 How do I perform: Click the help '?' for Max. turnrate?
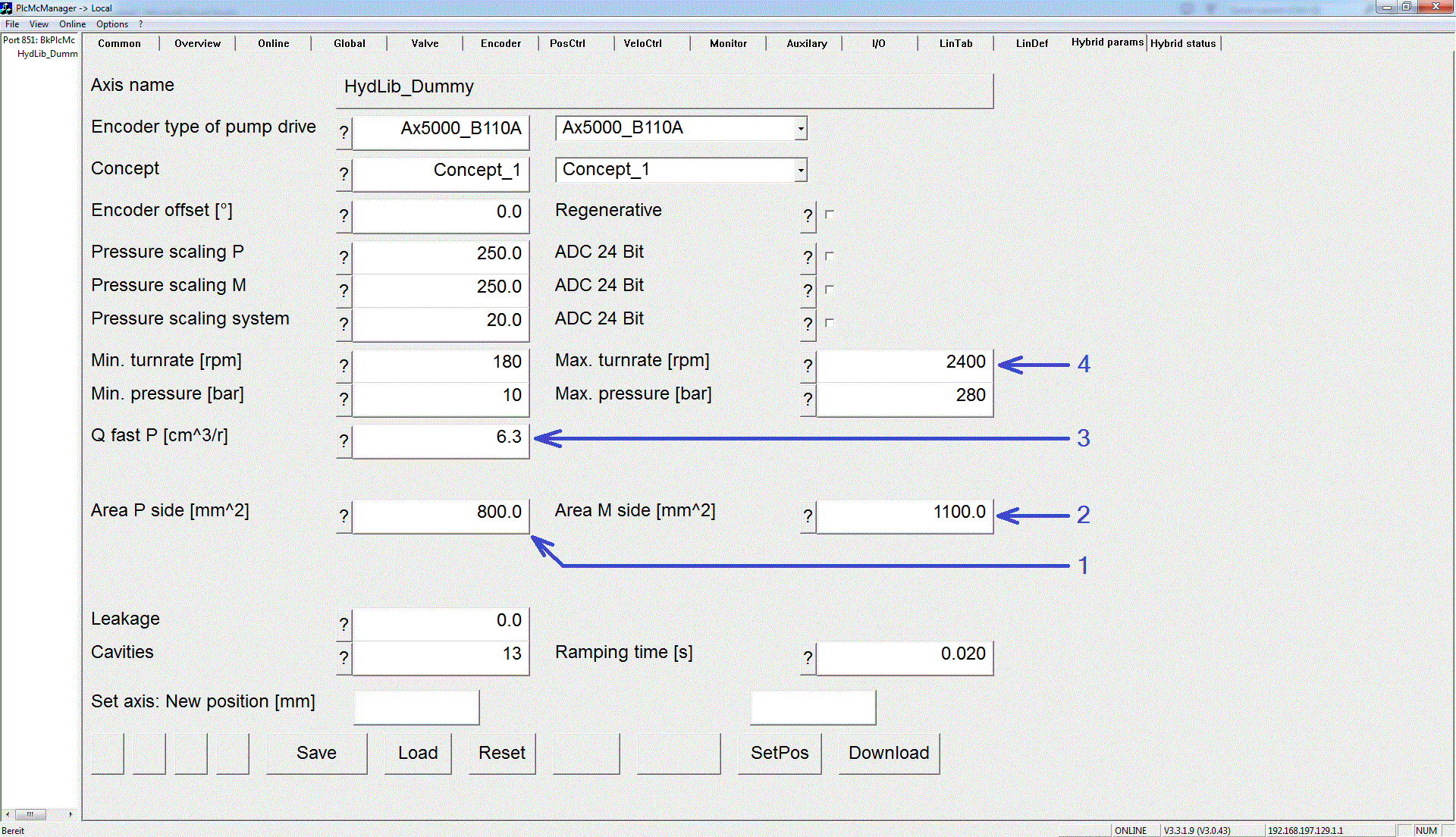coord(808,365)
